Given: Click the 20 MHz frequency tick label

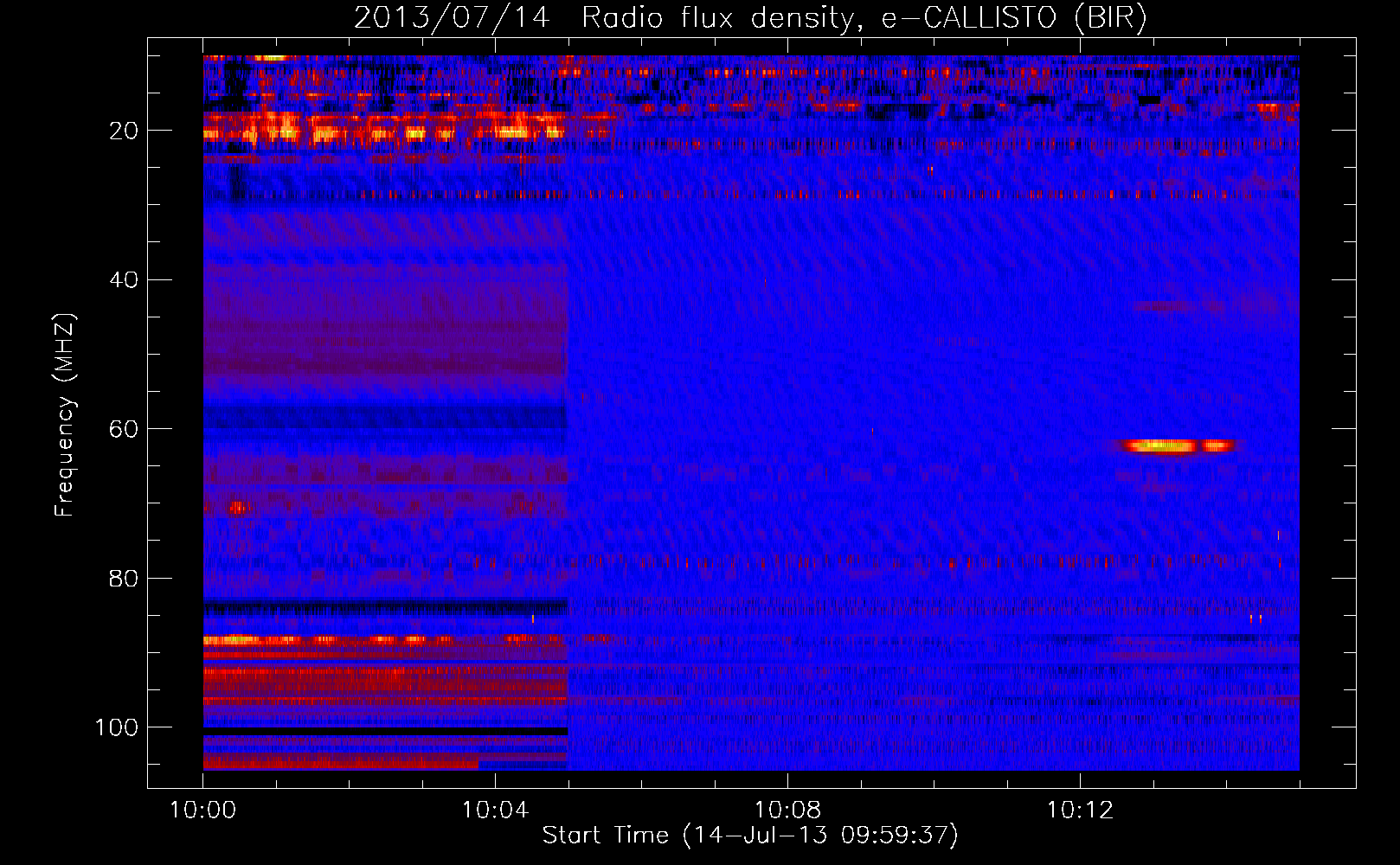Looking at the screenshot, I should tap(124, 131).
